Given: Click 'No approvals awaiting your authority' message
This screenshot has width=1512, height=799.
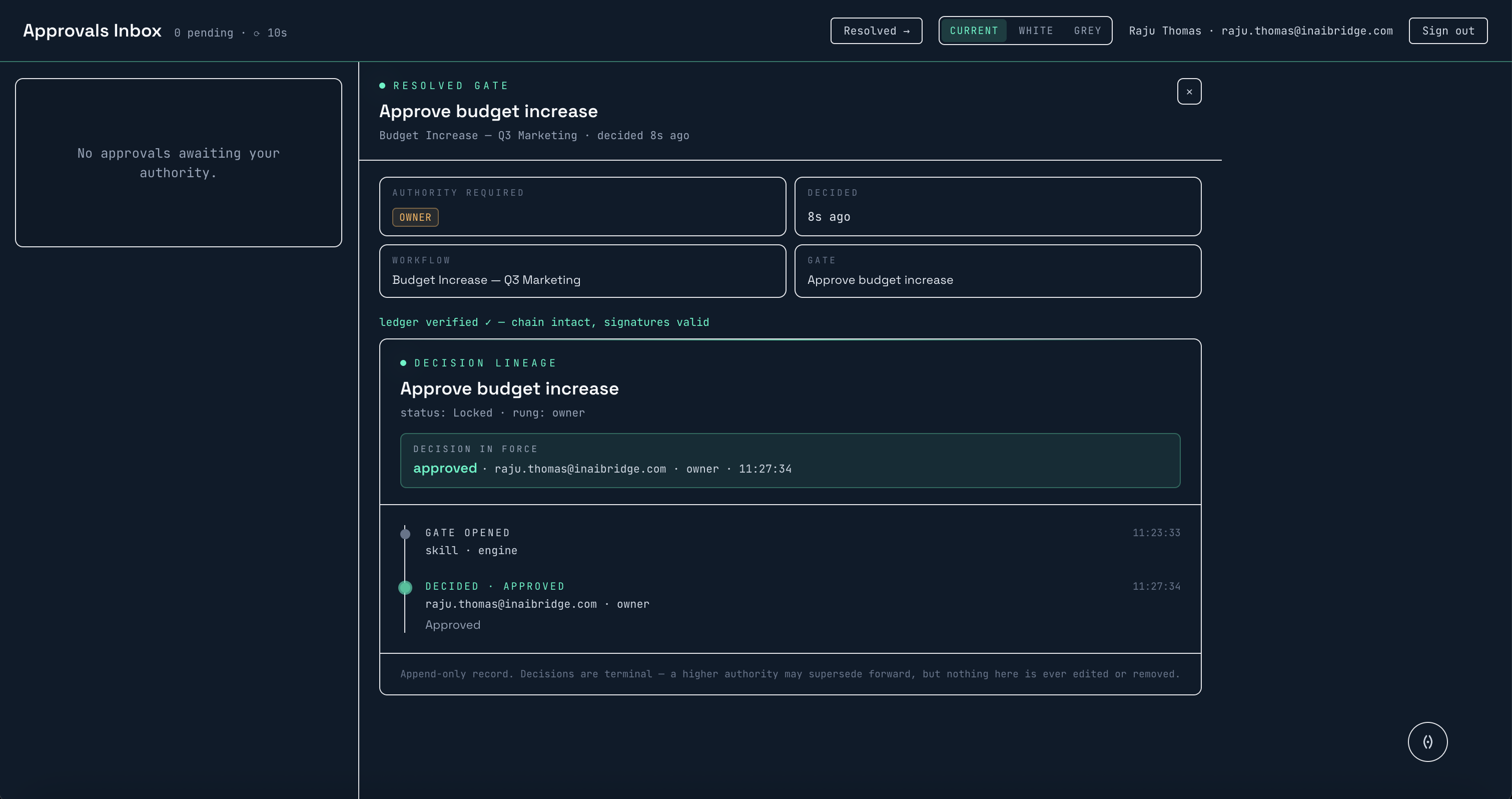Looking at the screenshot, I should (179, 163).
